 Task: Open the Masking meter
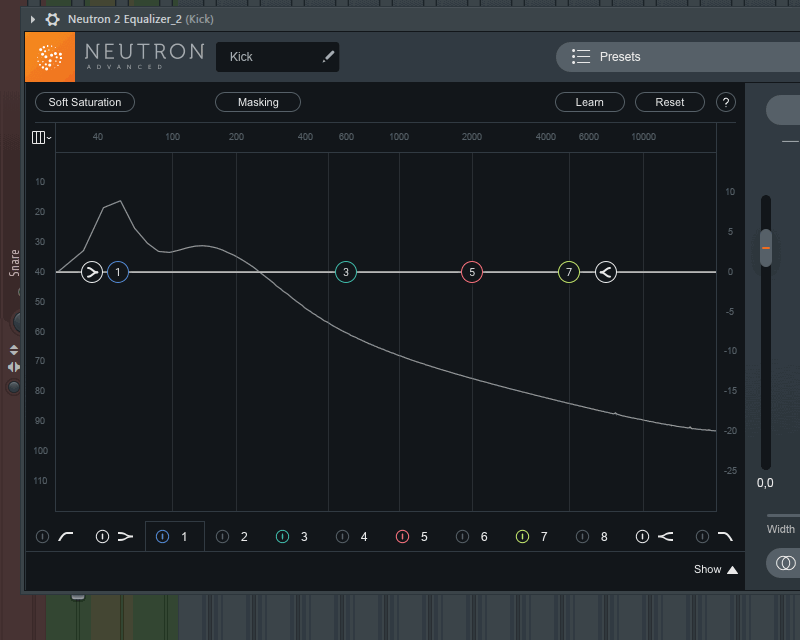point(258,102)
